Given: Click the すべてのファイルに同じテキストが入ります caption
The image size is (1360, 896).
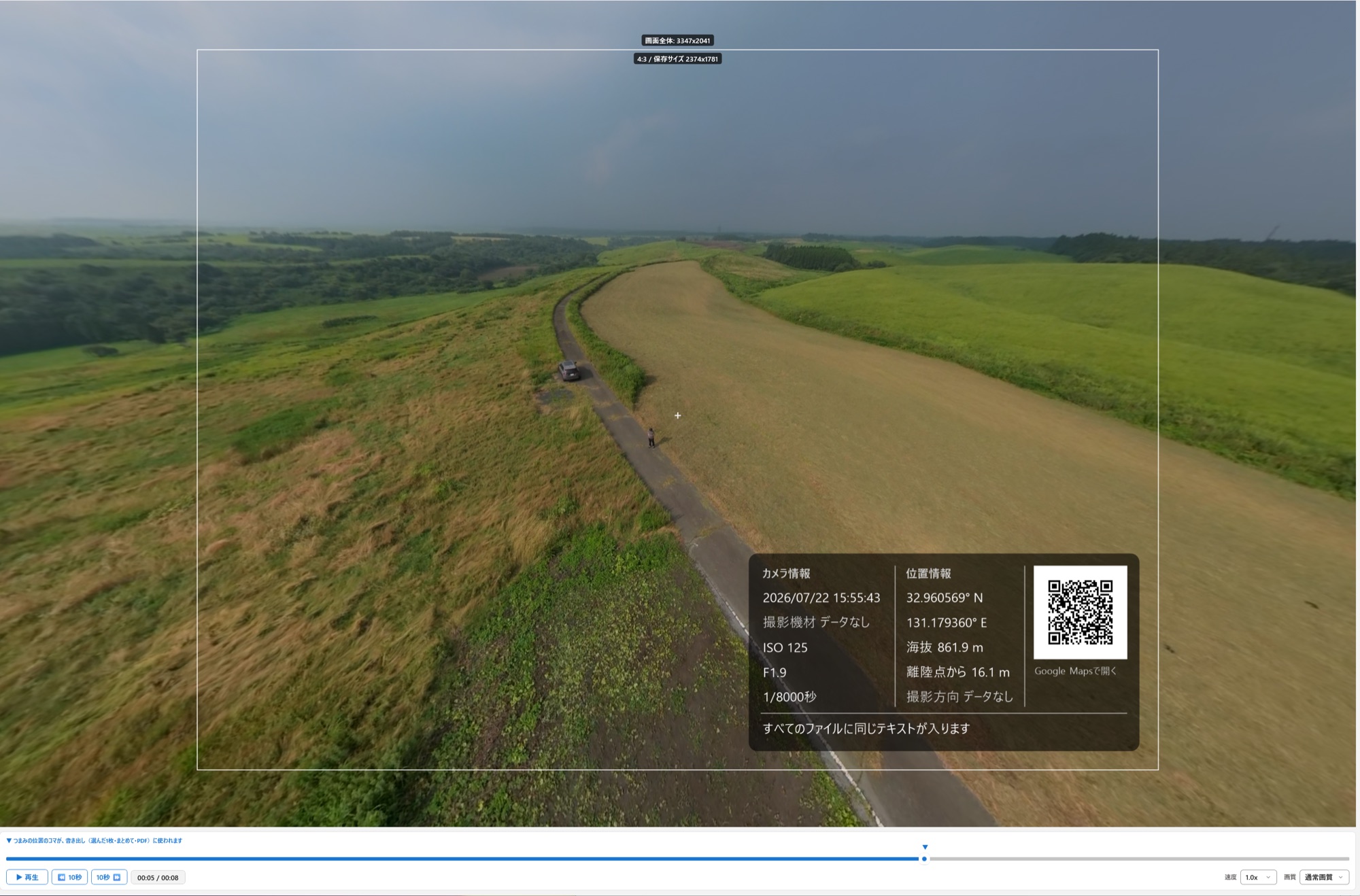Looking at the screenshot, I should tap(866, 728).
